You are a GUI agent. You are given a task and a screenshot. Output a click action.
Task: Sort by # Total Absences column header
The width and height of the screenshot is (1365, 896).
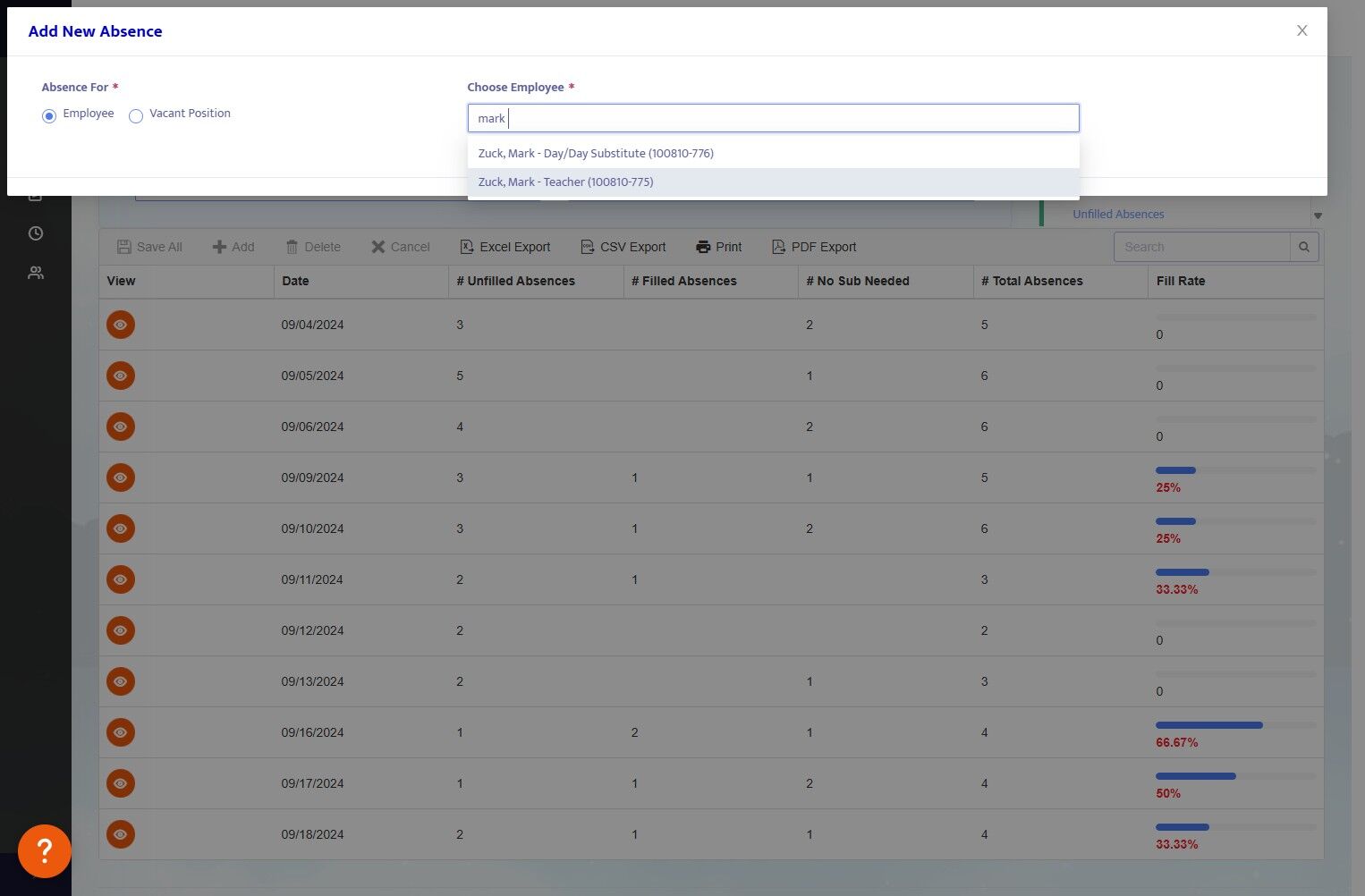click(x=1061, y=281)
